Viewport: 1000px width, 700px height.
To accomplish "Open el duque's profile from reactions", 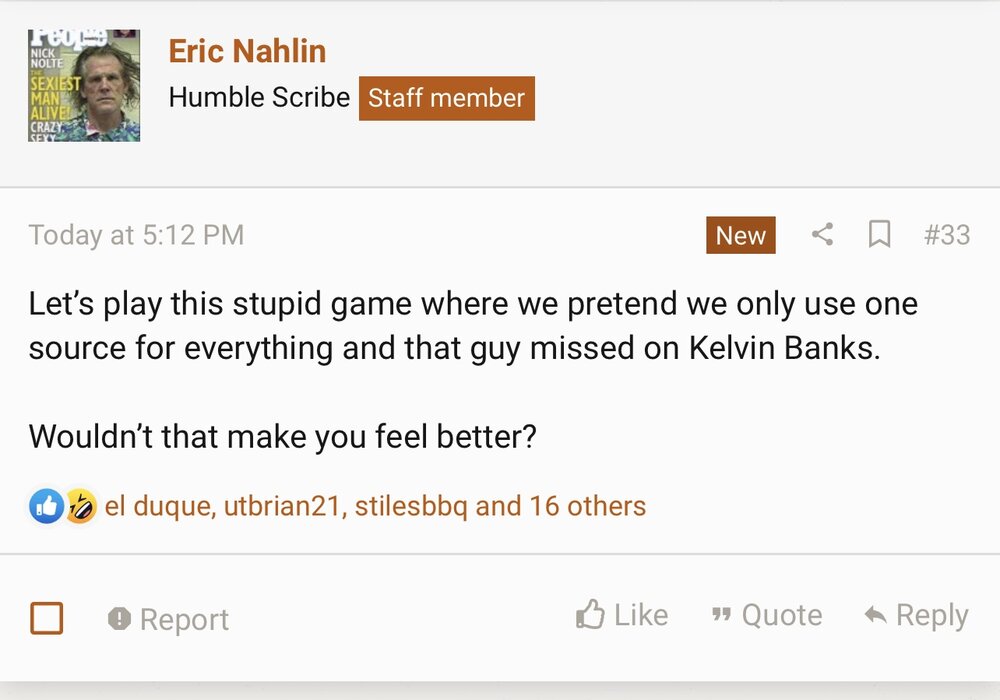I will [158, 507].
